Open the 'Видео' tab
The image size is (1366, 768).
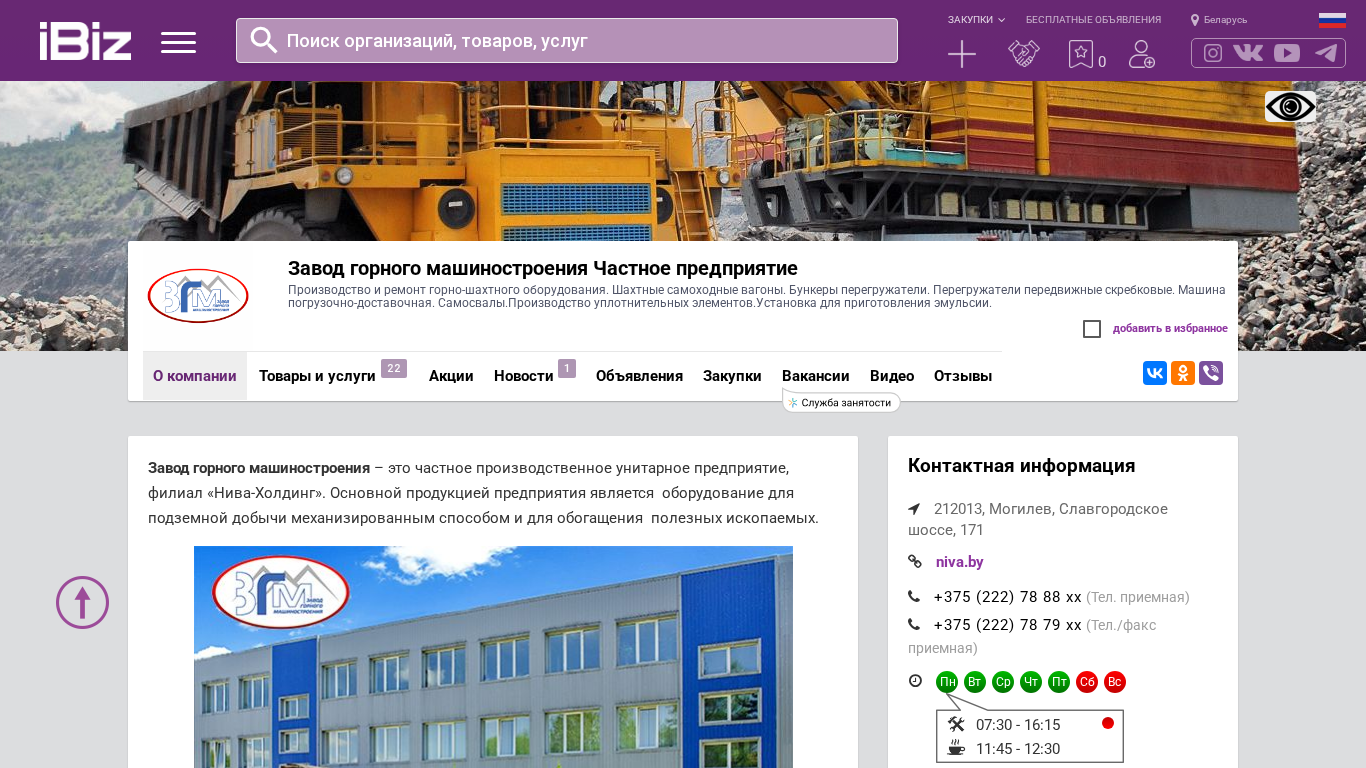coord(892,376)
